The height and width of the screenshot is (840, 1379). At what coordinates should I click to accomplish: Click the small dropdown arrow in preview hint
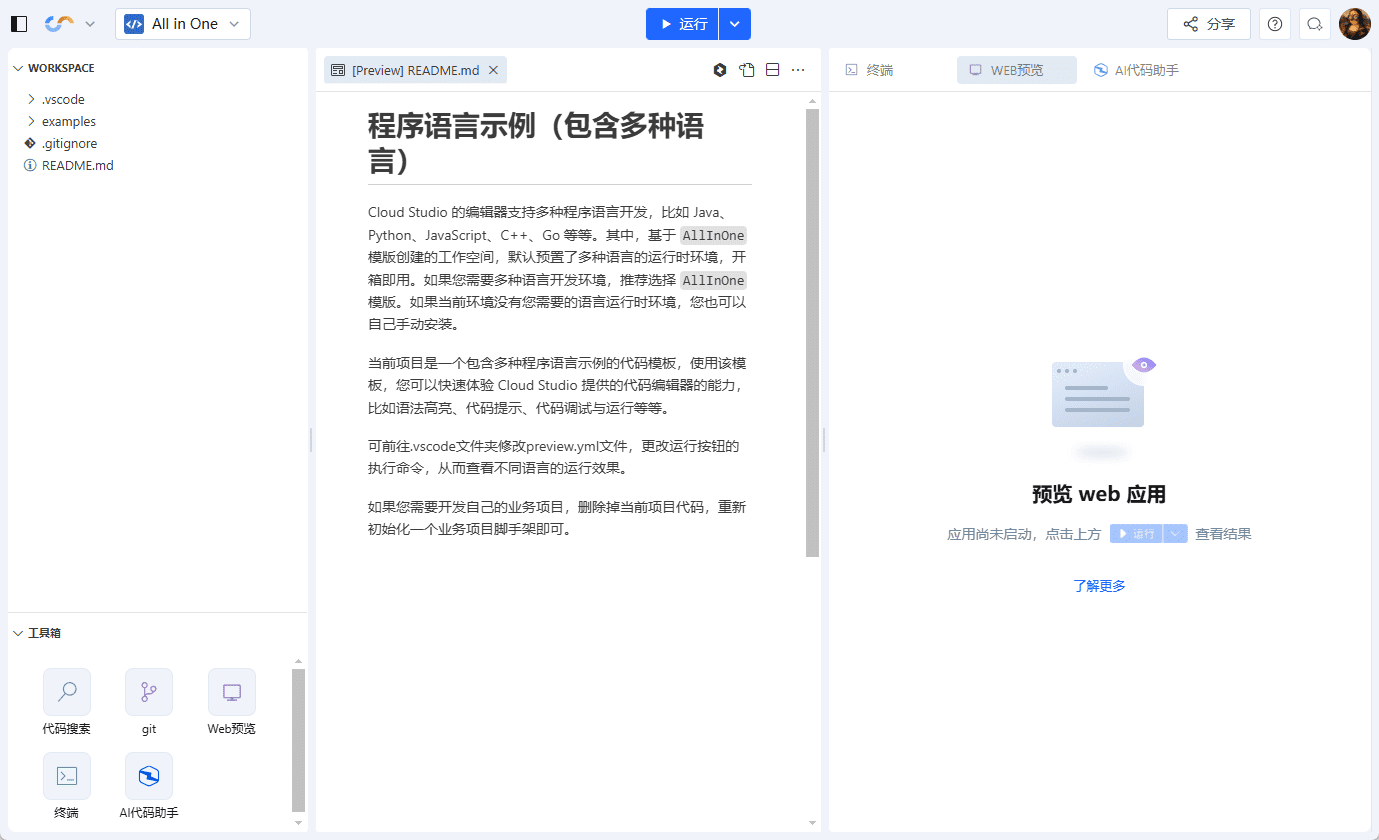pos(1176,534)
